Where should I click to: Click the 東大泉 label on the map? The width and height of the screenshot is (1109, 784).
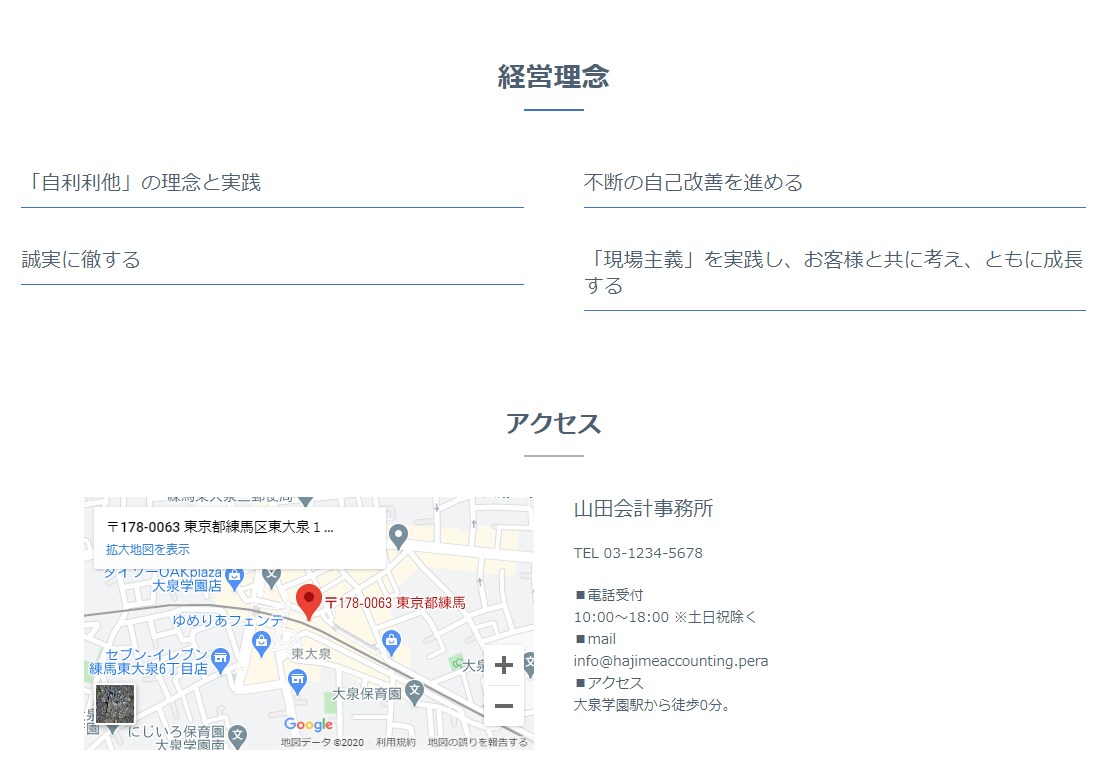[311, 654]
